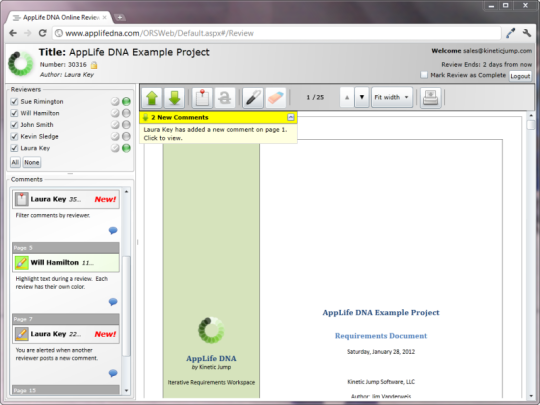The image size is (540, 405).
Task: Go to previous page with up triangle
Action: 347,97
